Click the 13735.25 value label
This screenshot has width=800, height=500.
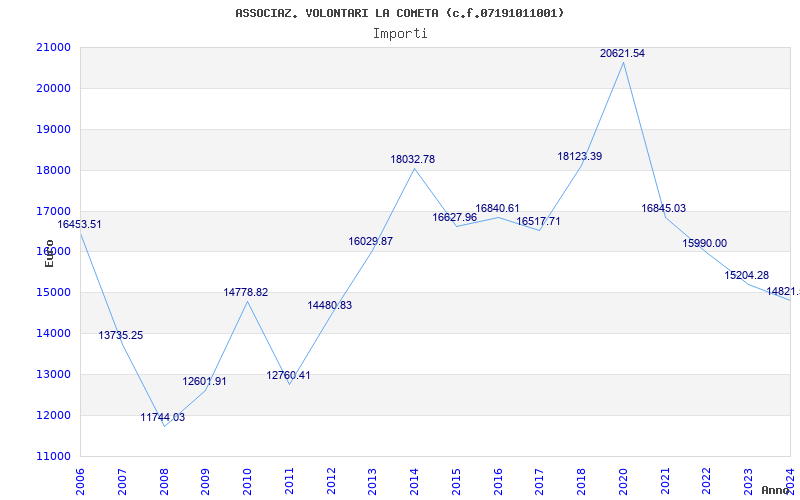click(x=121, y=335)
